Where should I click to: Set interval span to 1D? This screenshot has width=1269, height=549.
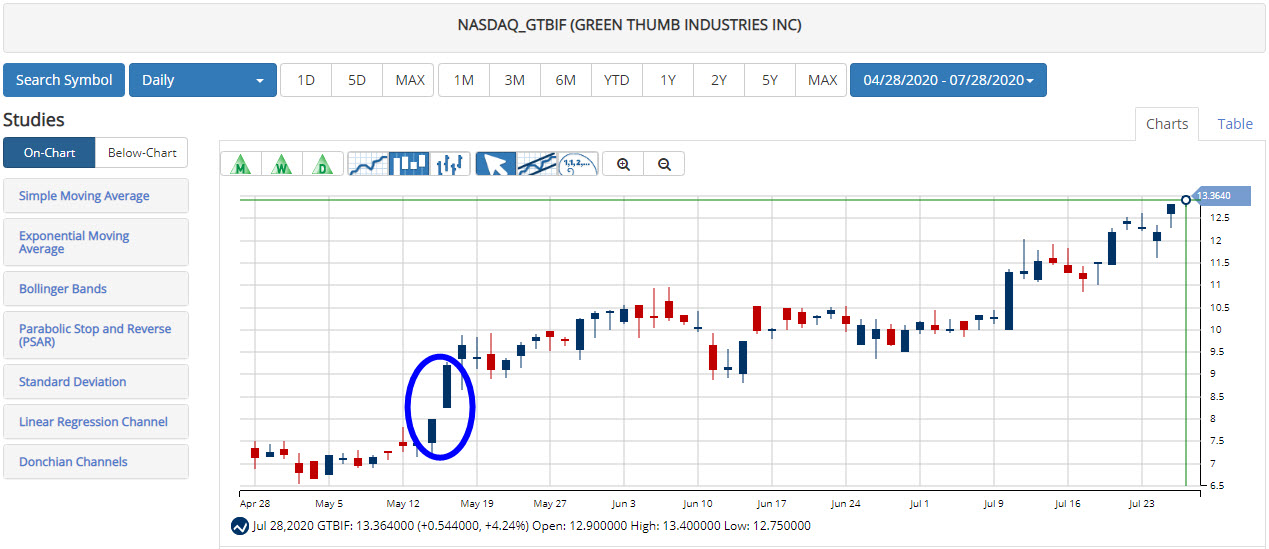pos(306,80)
